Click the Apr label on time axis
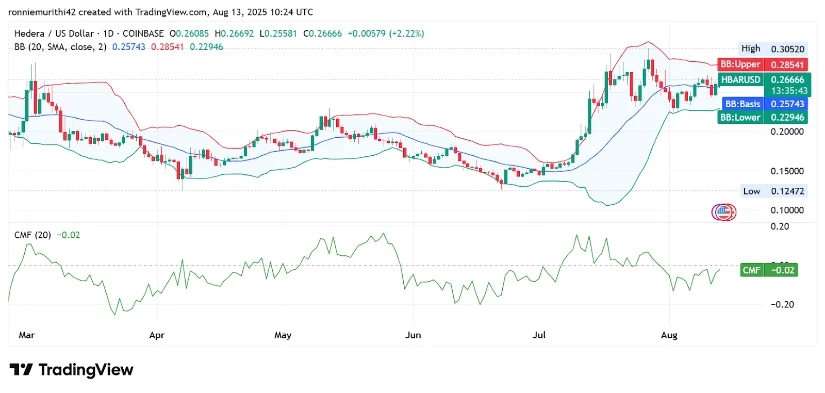 (x=157, y=335)
